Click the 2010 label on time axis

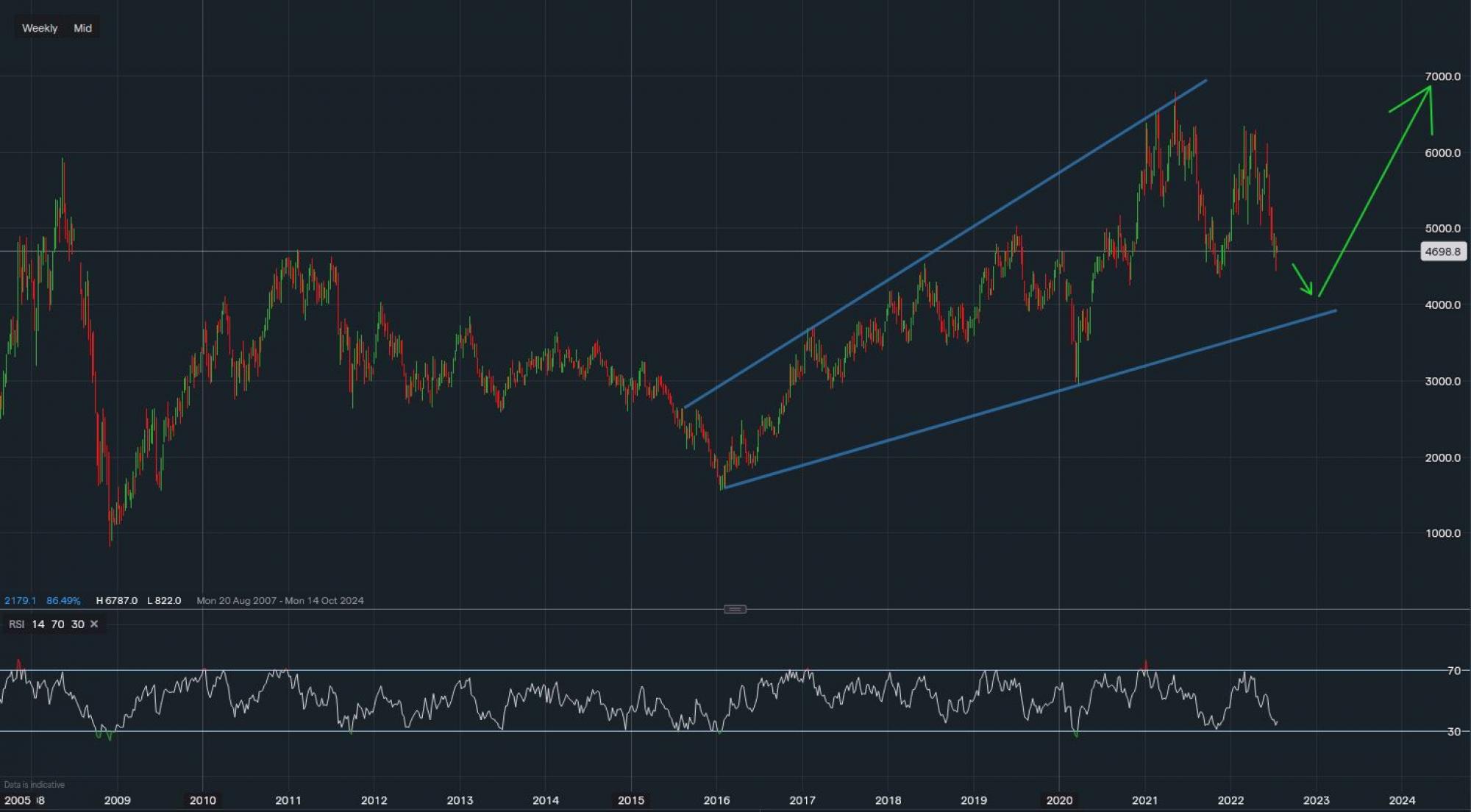click(x=203, y=799)
